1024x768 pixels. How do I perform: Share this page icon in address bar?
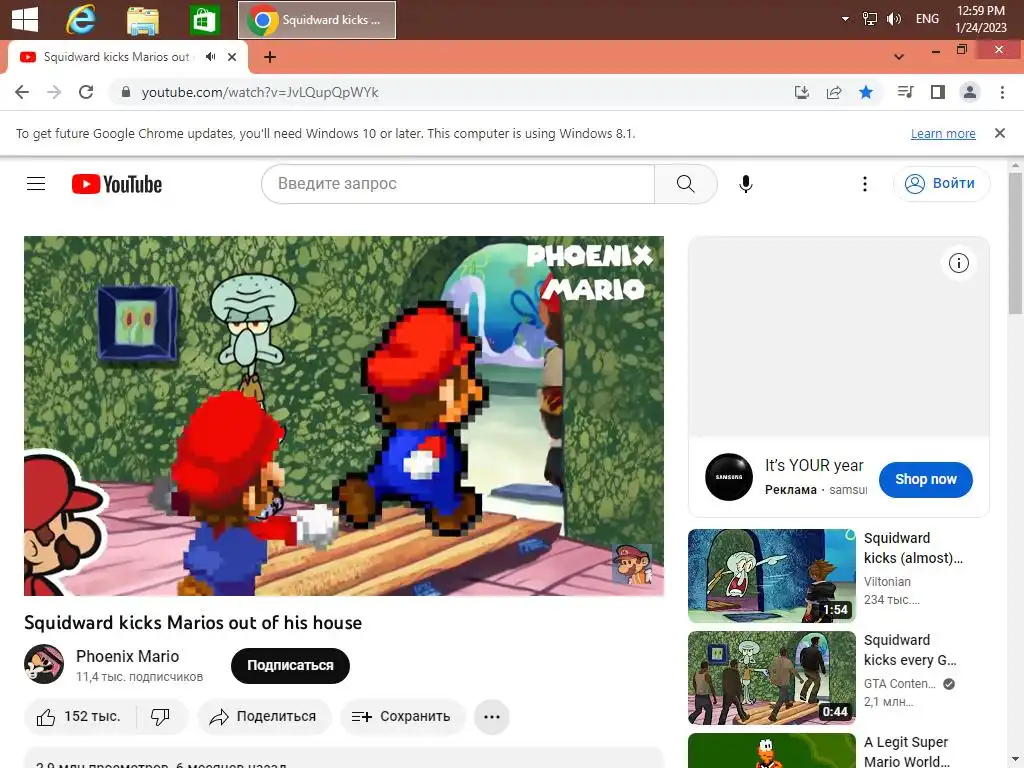pyautogui.click(x=834, y=92)
